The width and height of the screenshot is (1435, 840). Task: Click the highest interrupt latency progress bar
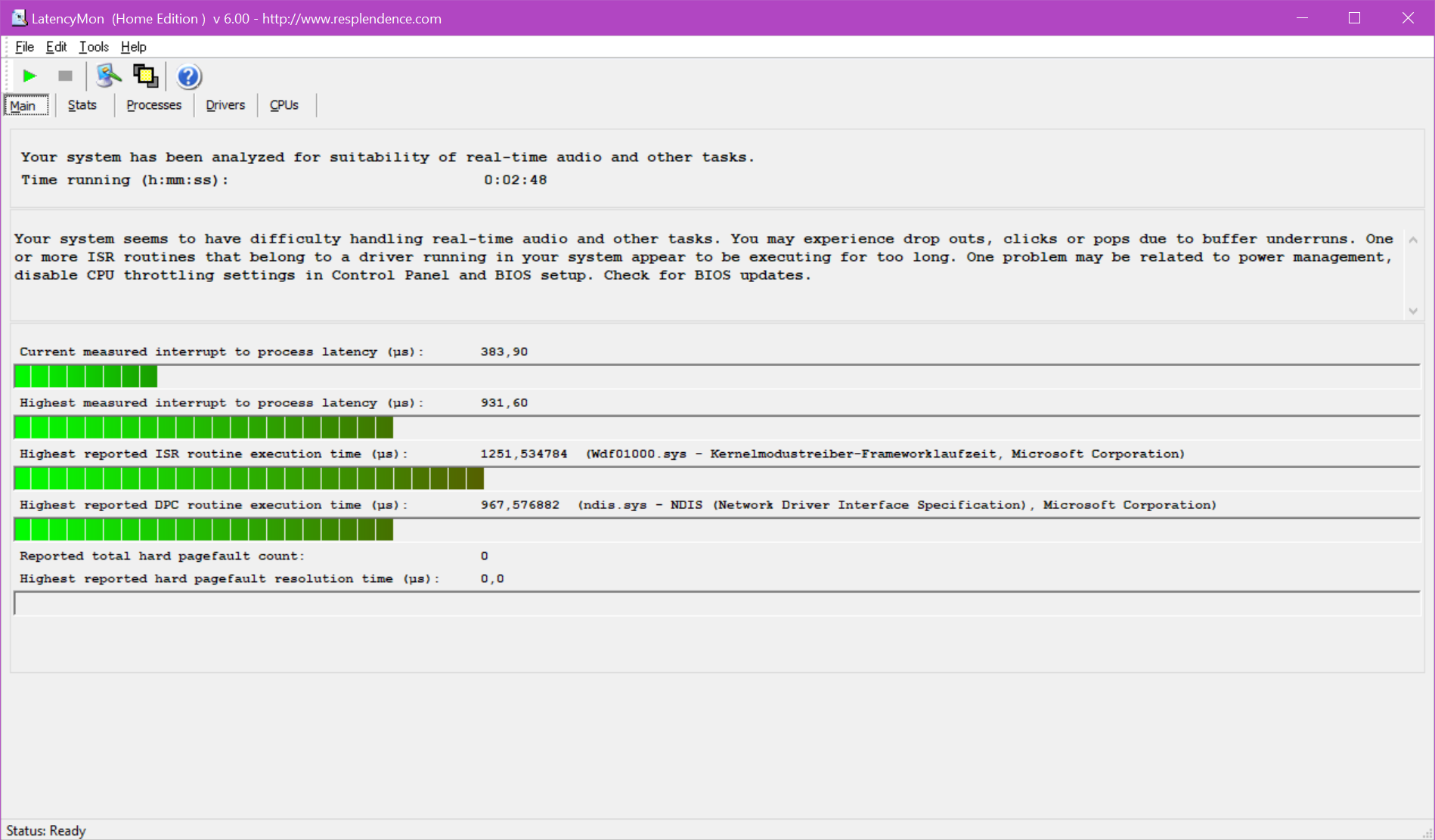pos(717,427)
